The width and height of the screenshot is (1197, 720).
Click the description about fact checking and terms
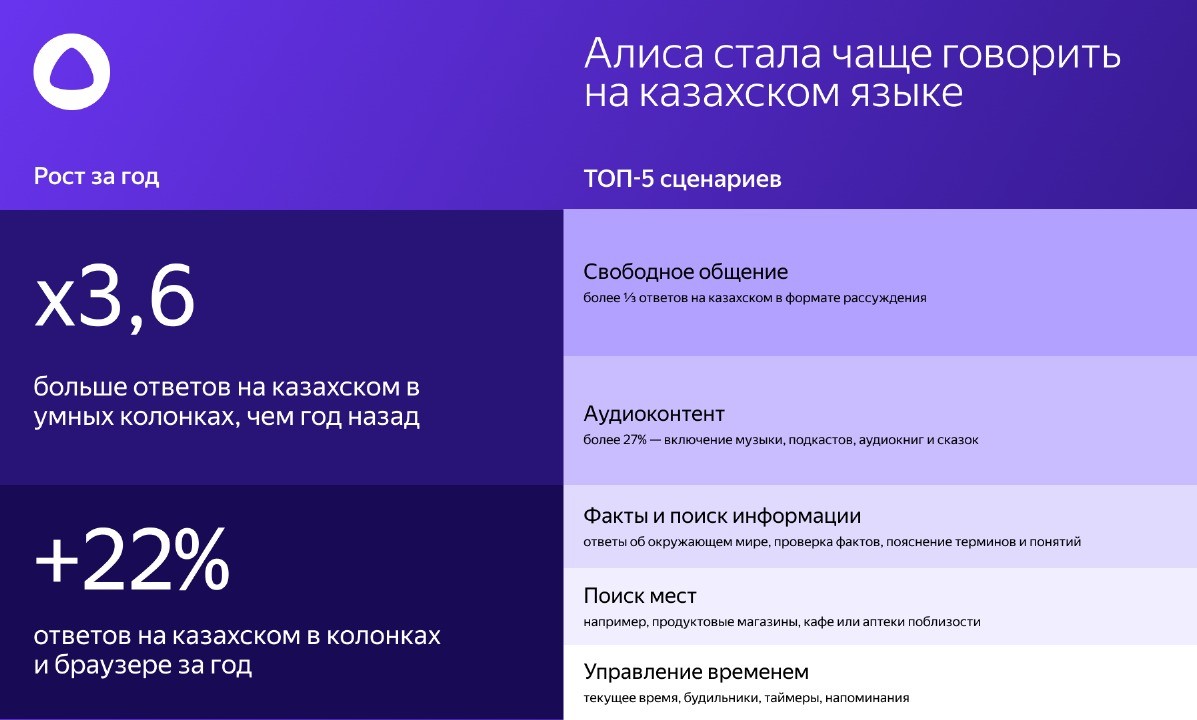tap(831, 542)
